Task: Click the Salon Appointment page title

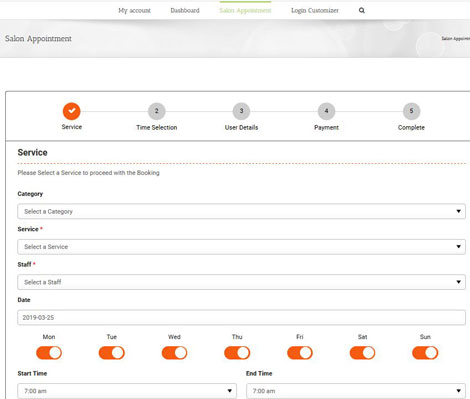Action: click(x=38, y=39)
